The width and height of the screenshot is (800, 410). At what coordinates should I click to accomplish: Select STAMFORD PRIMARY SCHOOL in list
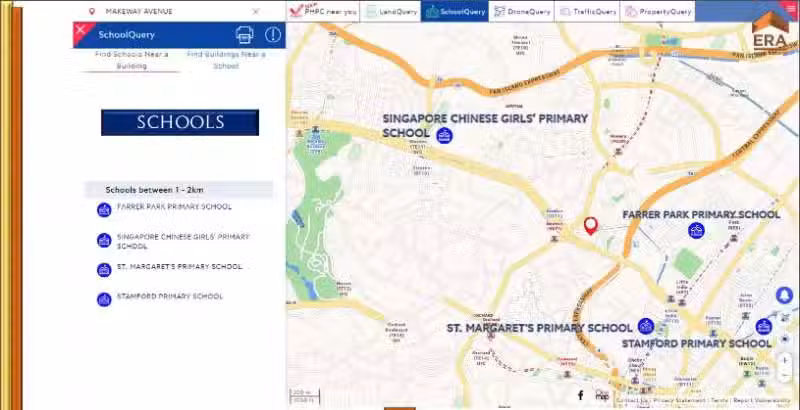click(x=170, y=296)
